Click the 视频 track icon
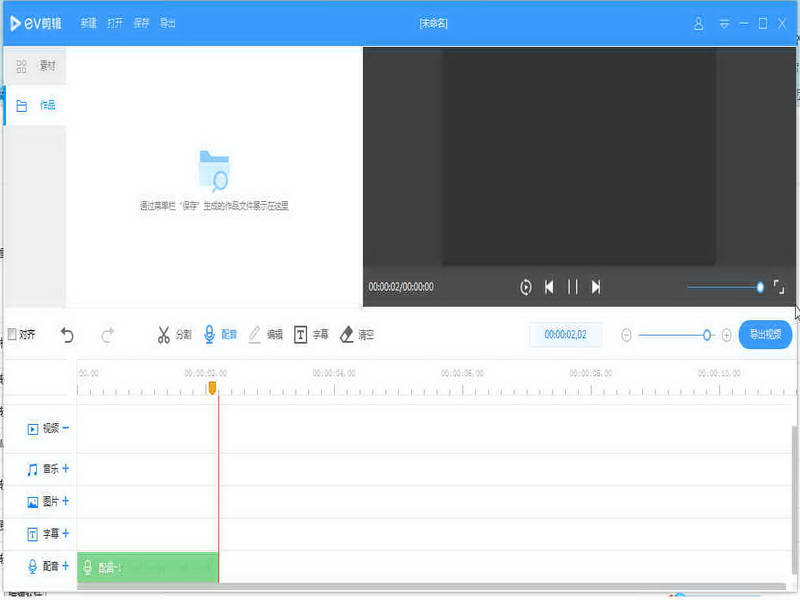This screenshot has width=800, height=600. pyautogui.click(x=33, y=429)
